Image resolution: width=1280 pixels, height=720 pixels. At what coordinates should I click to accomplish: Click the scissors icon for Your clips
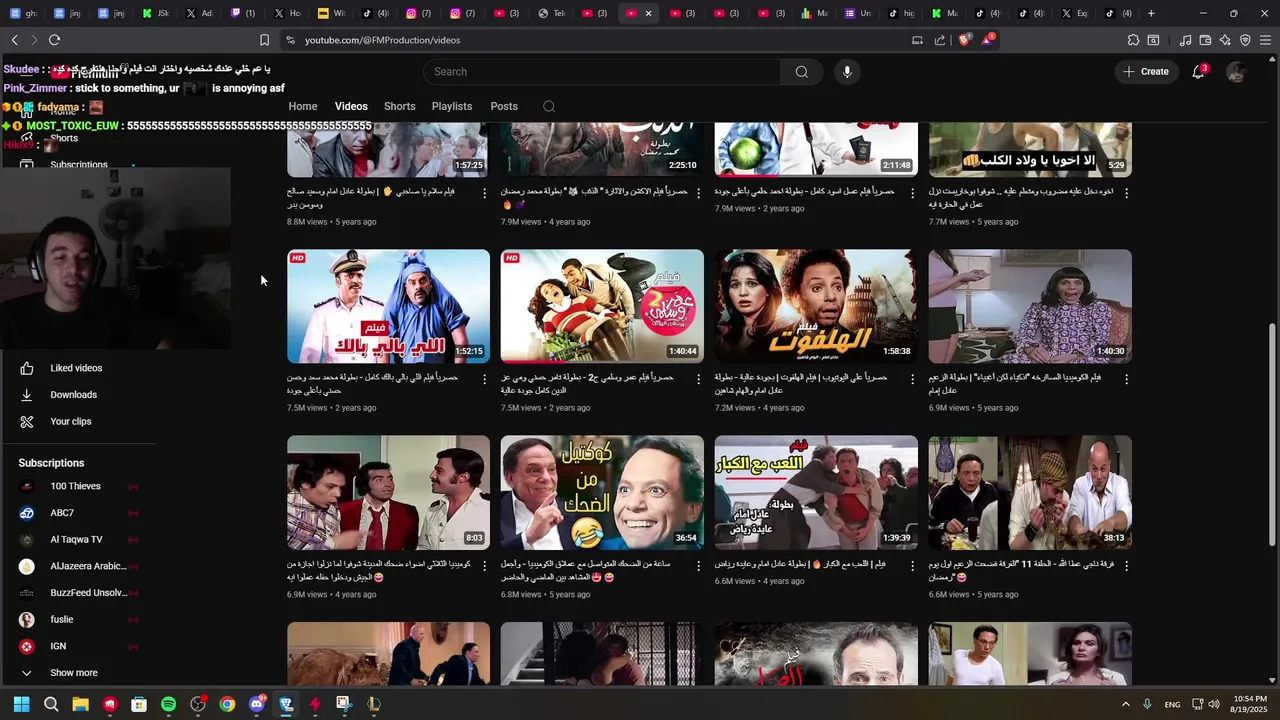27,422
